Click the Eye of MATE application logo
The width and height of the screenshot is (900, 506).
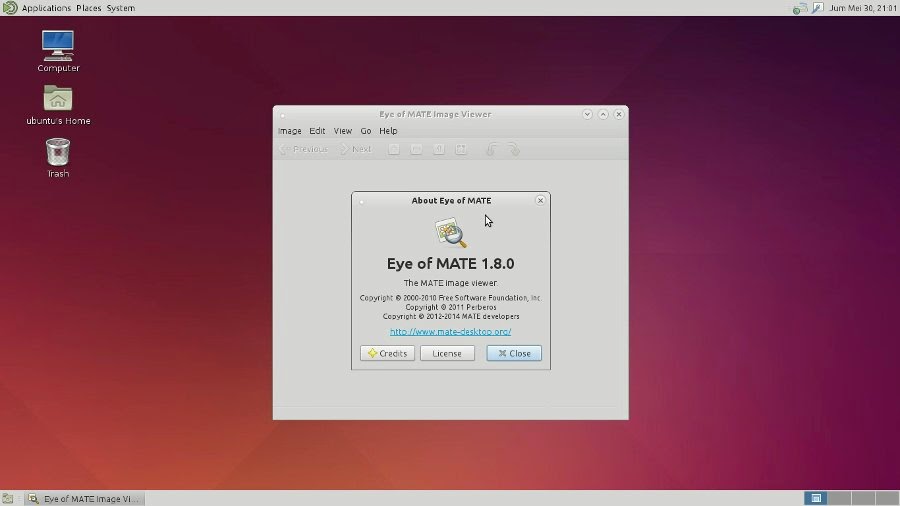[451, 232]
